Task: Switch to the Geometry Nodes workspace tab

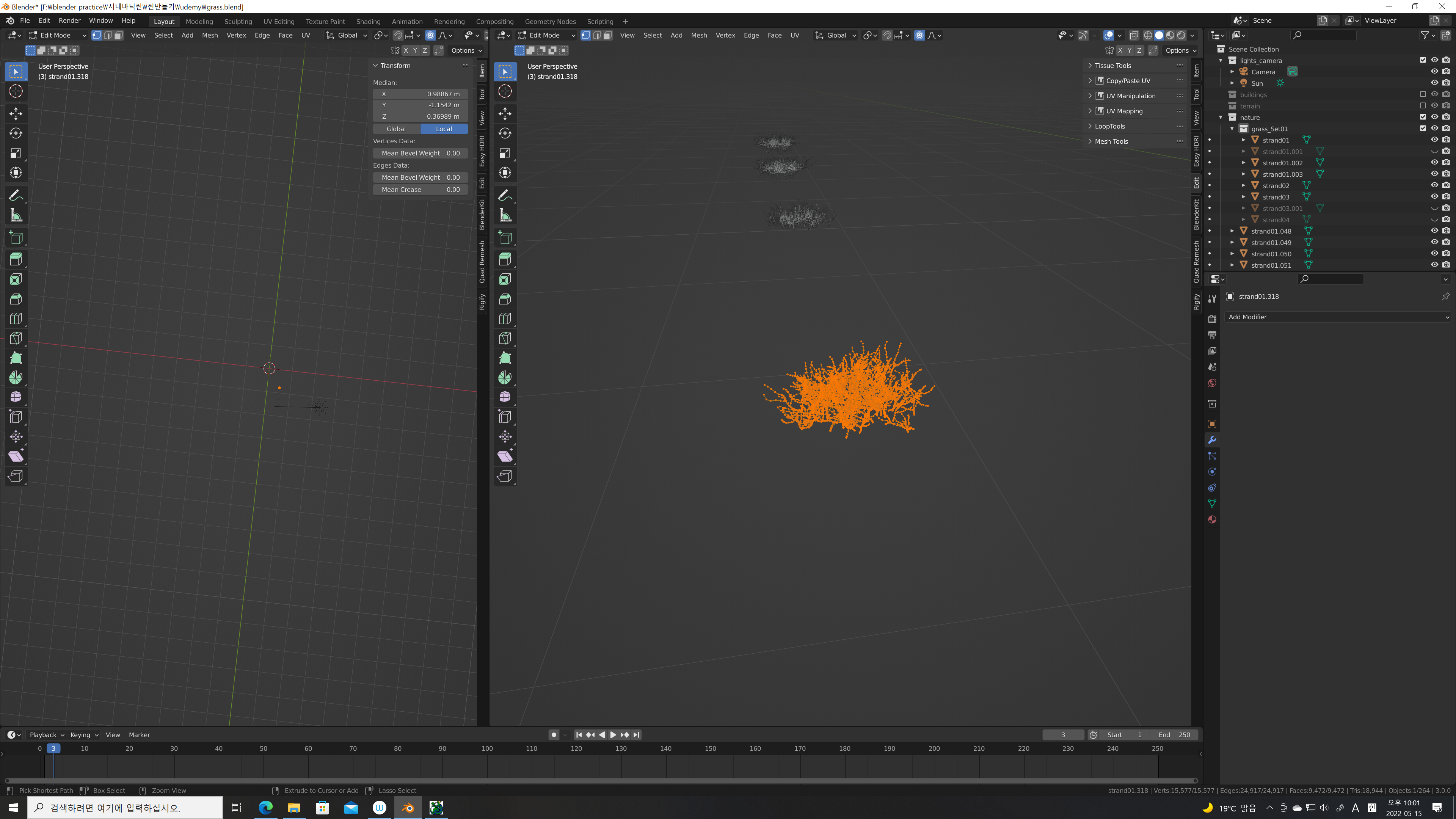Action: 550,22
